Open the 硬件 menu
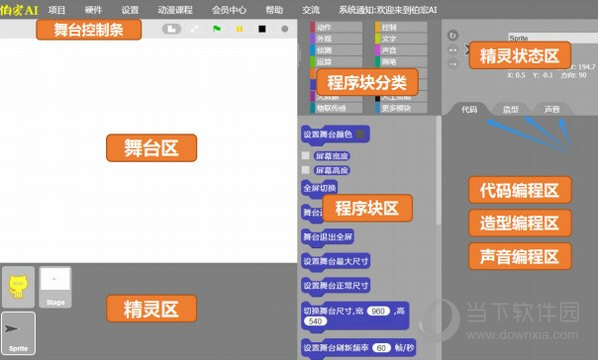The height and width of the screenshot is (360, 598). click(93, 10)
